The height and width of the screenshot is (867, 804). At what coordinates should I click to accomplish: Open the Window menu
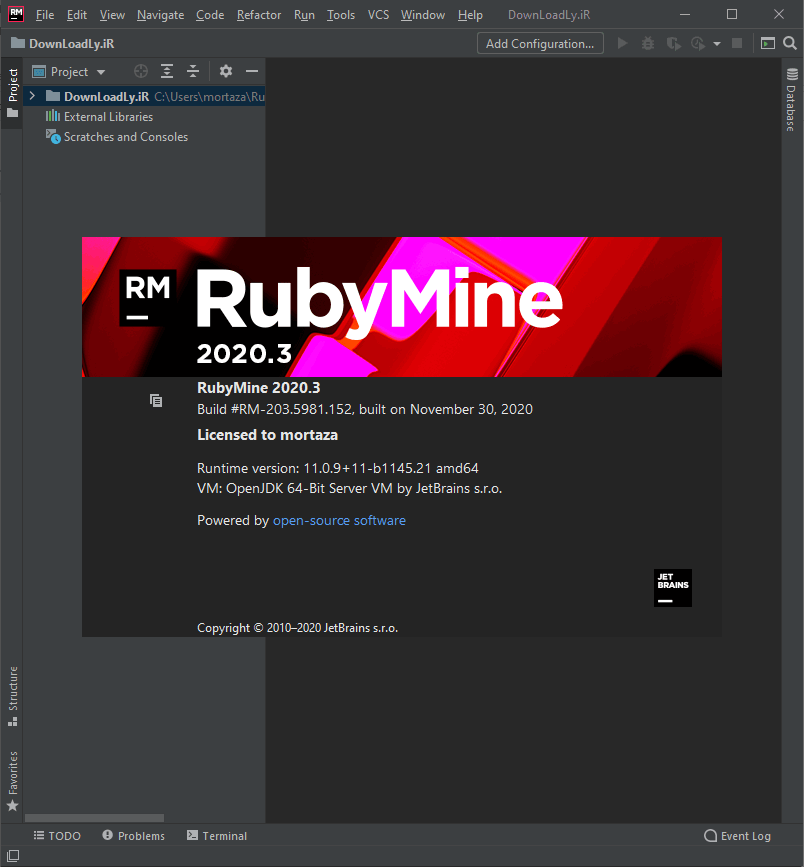point(422,15)
